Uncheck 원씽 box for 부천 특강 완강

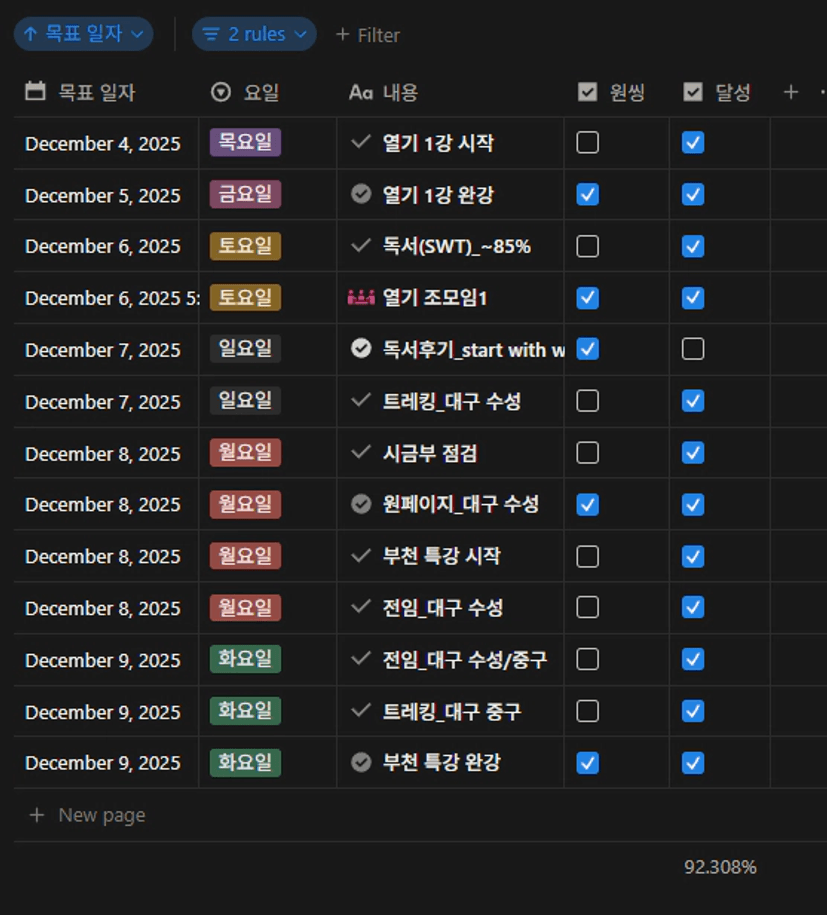pos(588,763)
